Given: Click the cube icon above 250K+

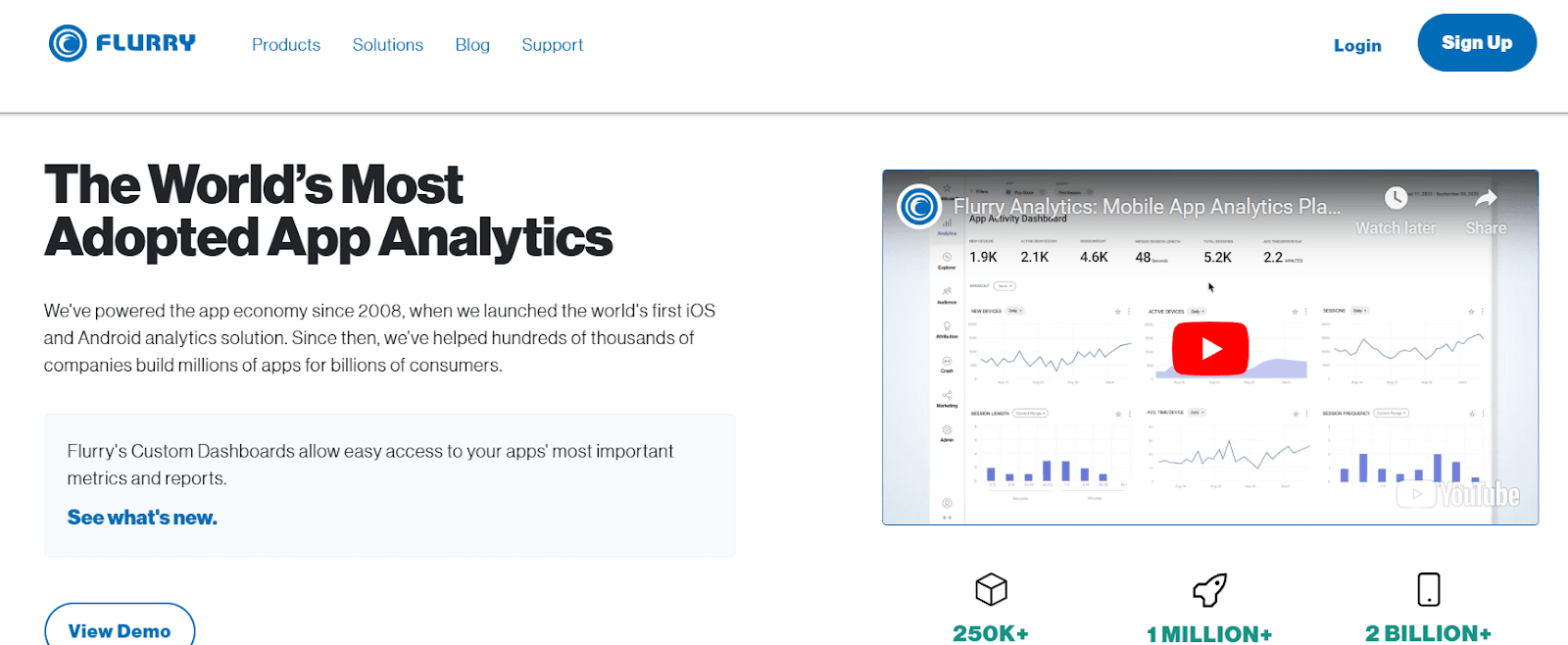Looking at the screenshot, I should pos(991,589).
